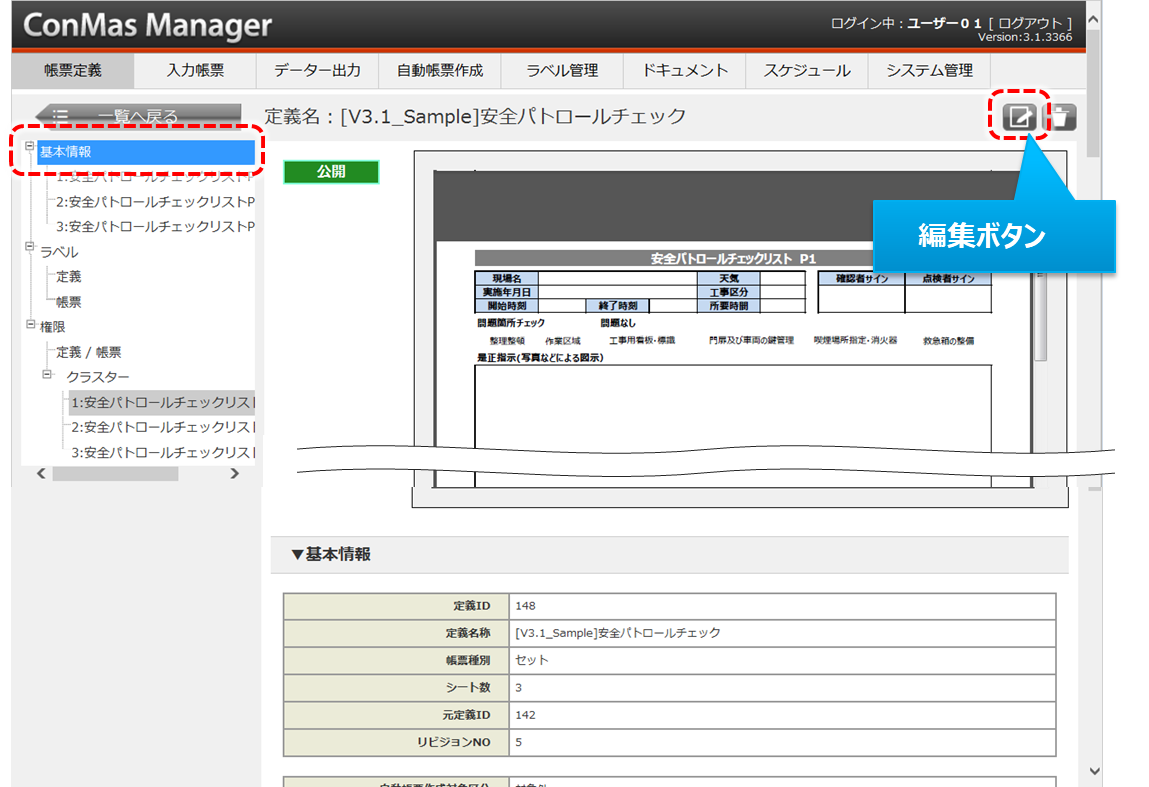The height and width of the screenshot is (787, 1149).
Task: Open the システム管理 tab
Action: (929, 71)
